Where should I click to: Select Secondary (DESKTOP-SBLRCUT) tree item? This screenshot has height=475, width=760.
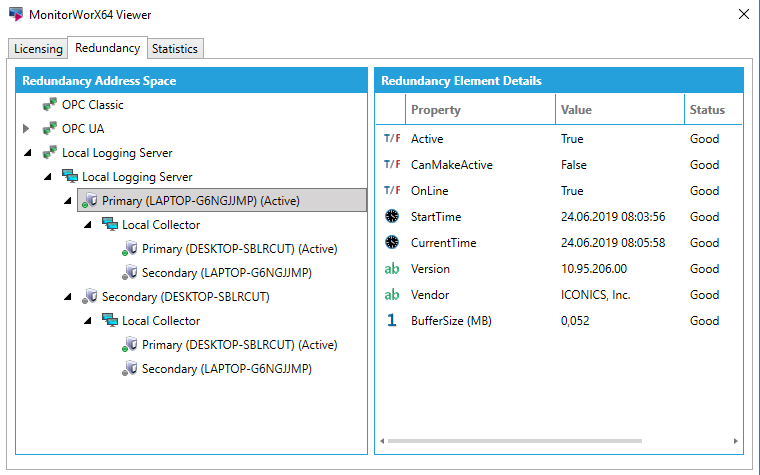(186, 297)
